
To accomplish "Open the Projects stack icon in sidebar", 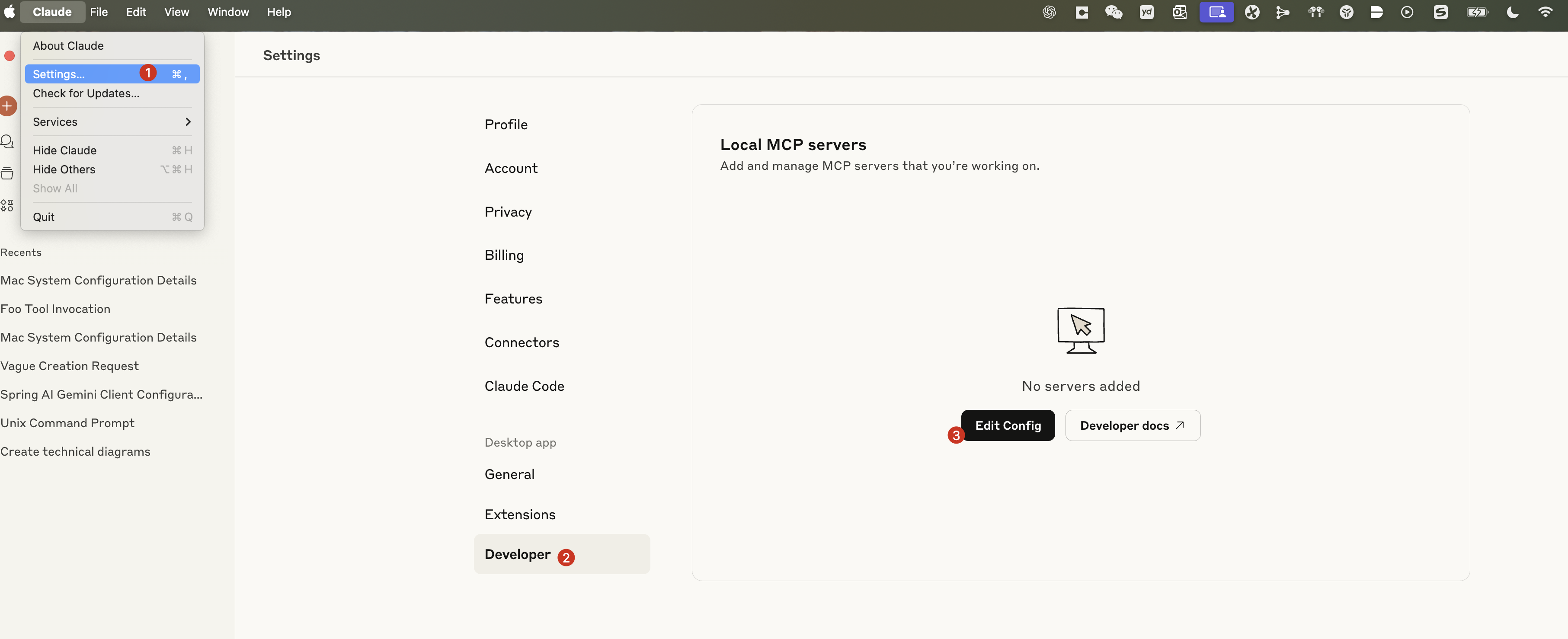I will tap(6, 173).
